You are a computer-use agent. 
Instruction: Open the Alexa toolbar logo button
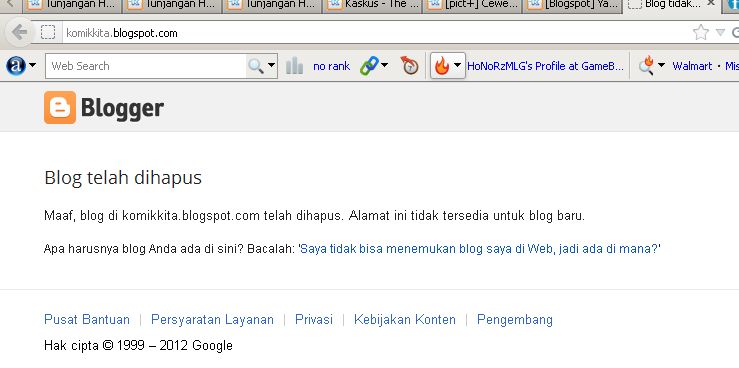16,65
